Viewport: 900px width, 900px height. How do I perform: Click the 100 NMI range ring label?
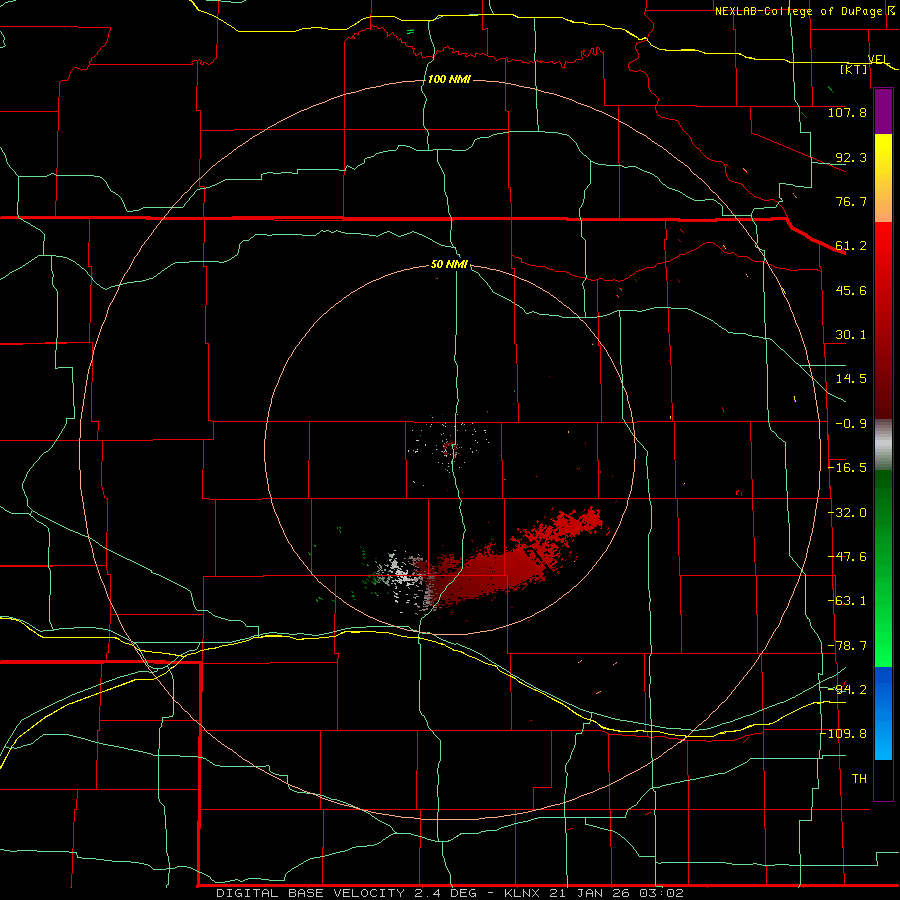coord(449,79)
